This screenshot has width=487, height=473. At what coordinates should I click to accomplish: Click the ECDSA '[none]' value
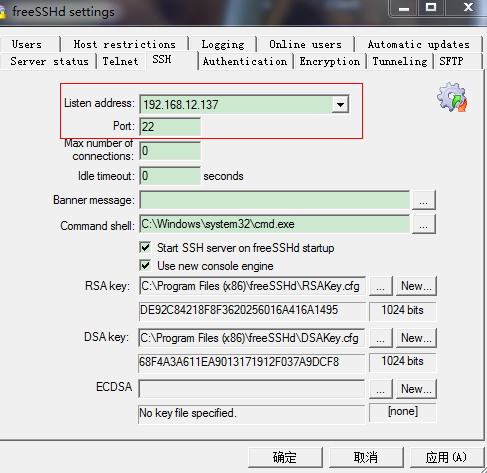point(402,412)
